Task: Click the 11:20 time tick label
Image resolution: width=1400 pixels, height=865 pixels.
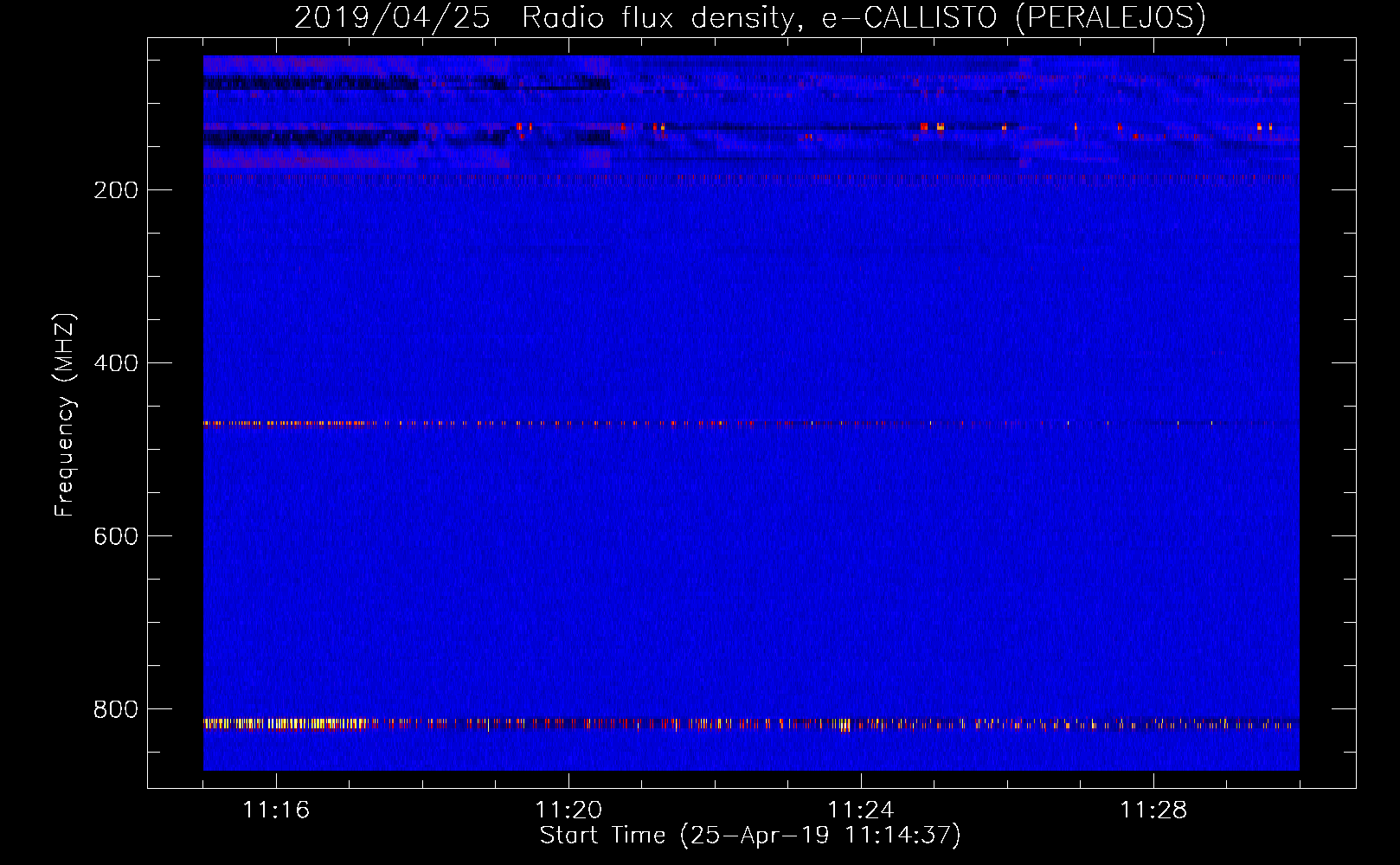Action: point(568,810)
